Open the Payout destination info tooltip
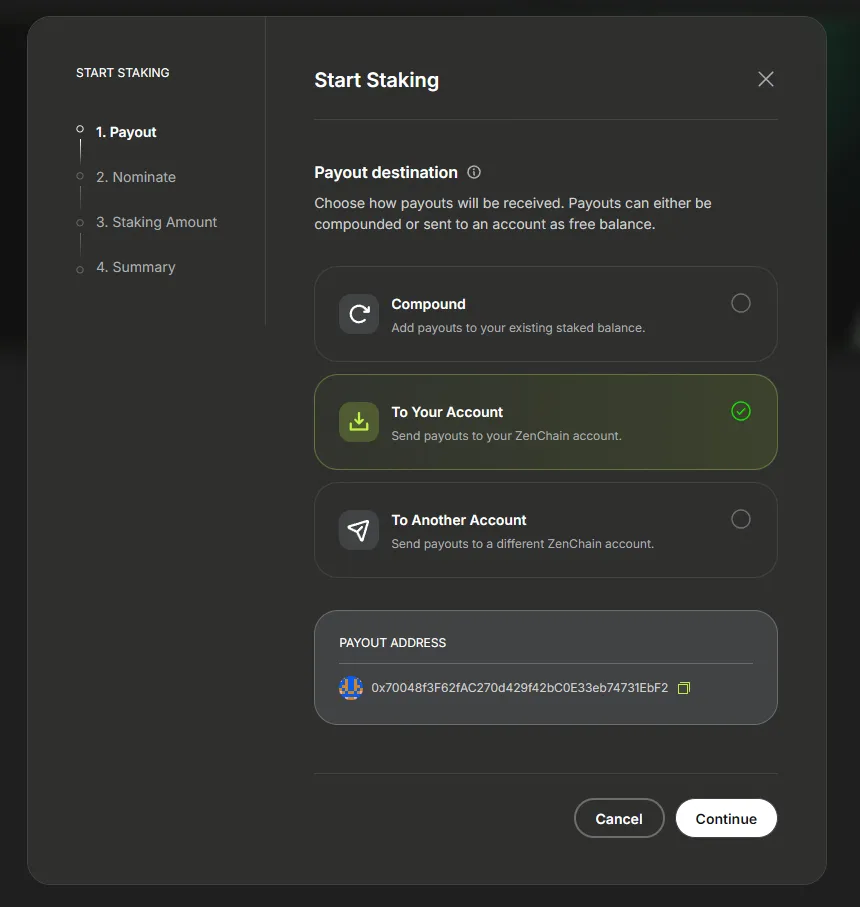 pos(474,172)
